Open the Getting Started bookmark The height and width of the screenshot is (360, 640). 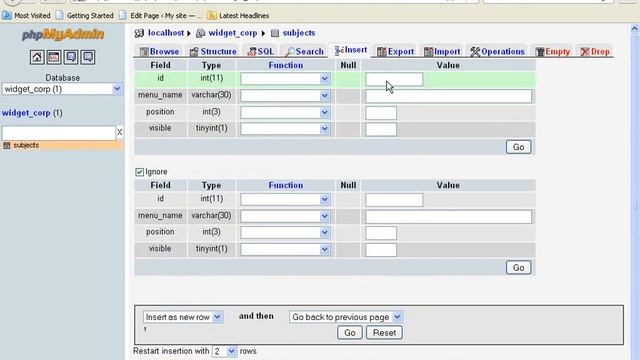coord(85,16)
